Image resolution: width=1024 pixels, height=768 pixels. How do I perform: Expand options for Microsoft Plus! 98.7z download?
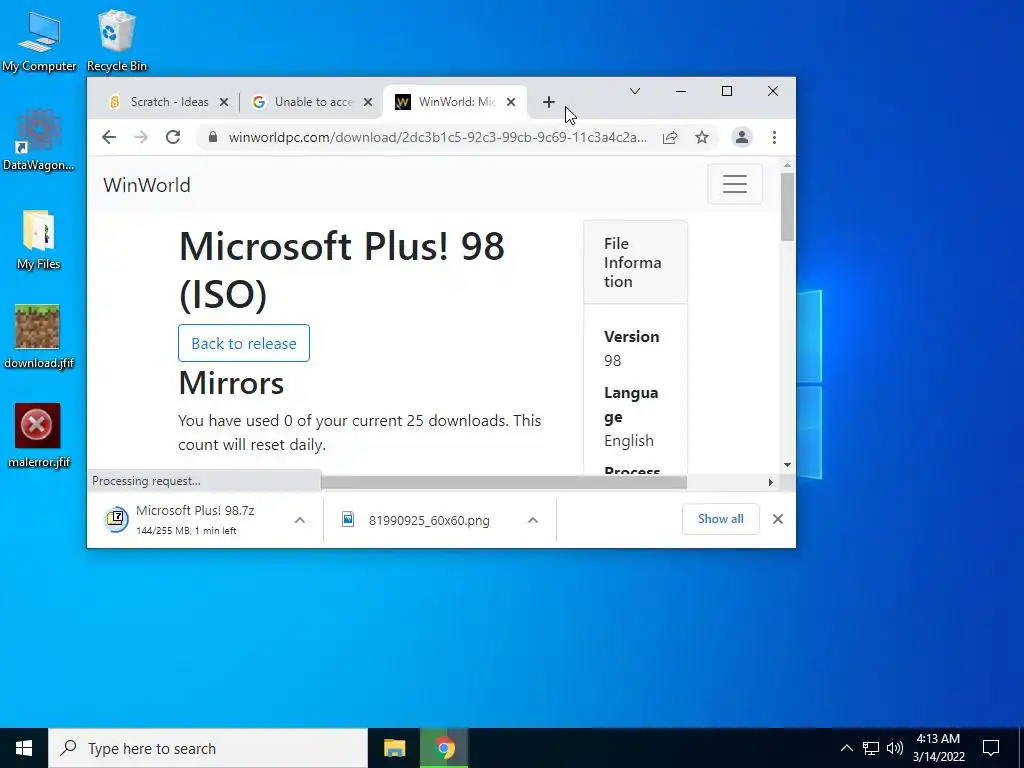tap(300, 520)
